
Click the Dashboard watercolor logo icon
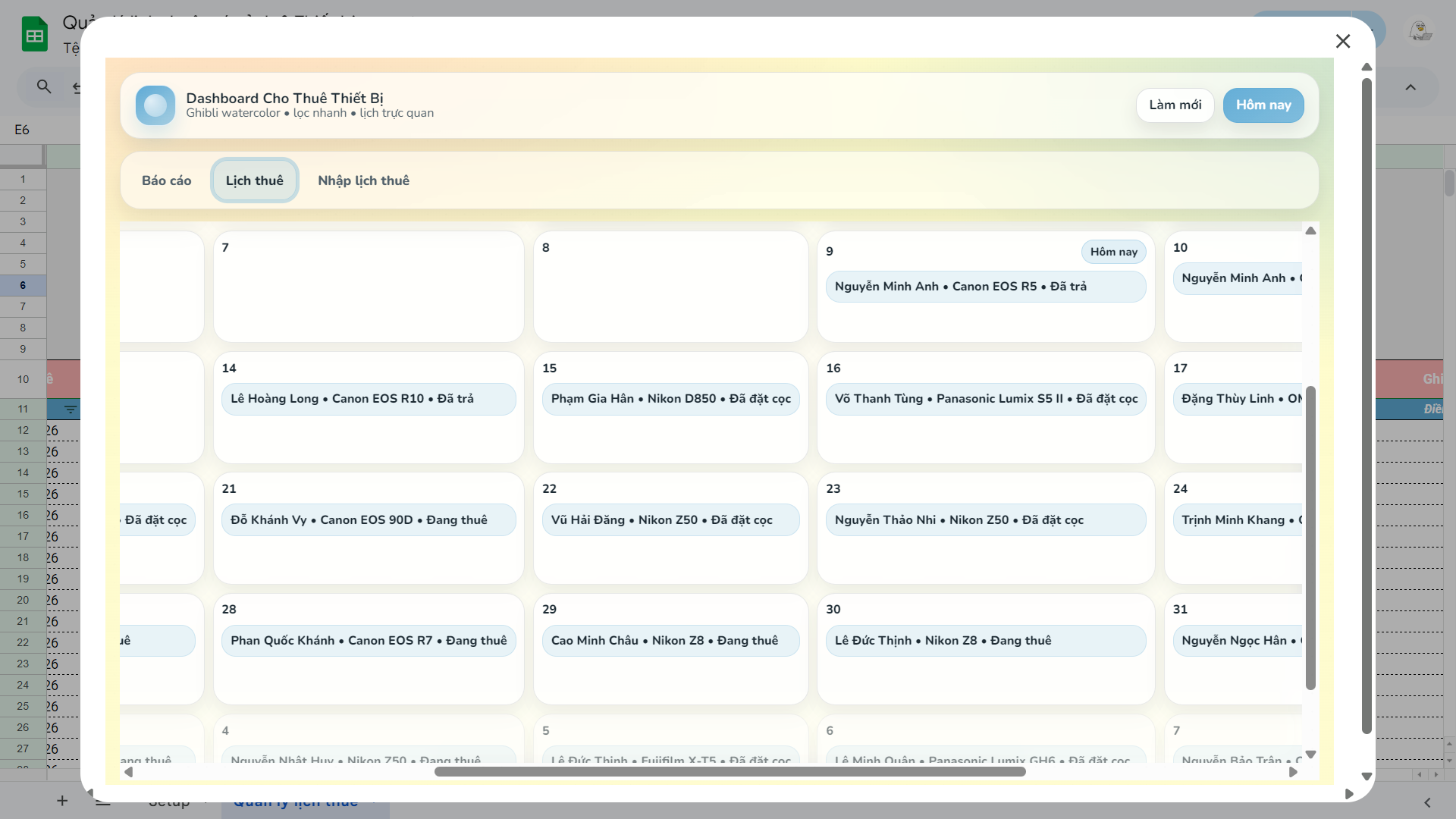point(155,105)
